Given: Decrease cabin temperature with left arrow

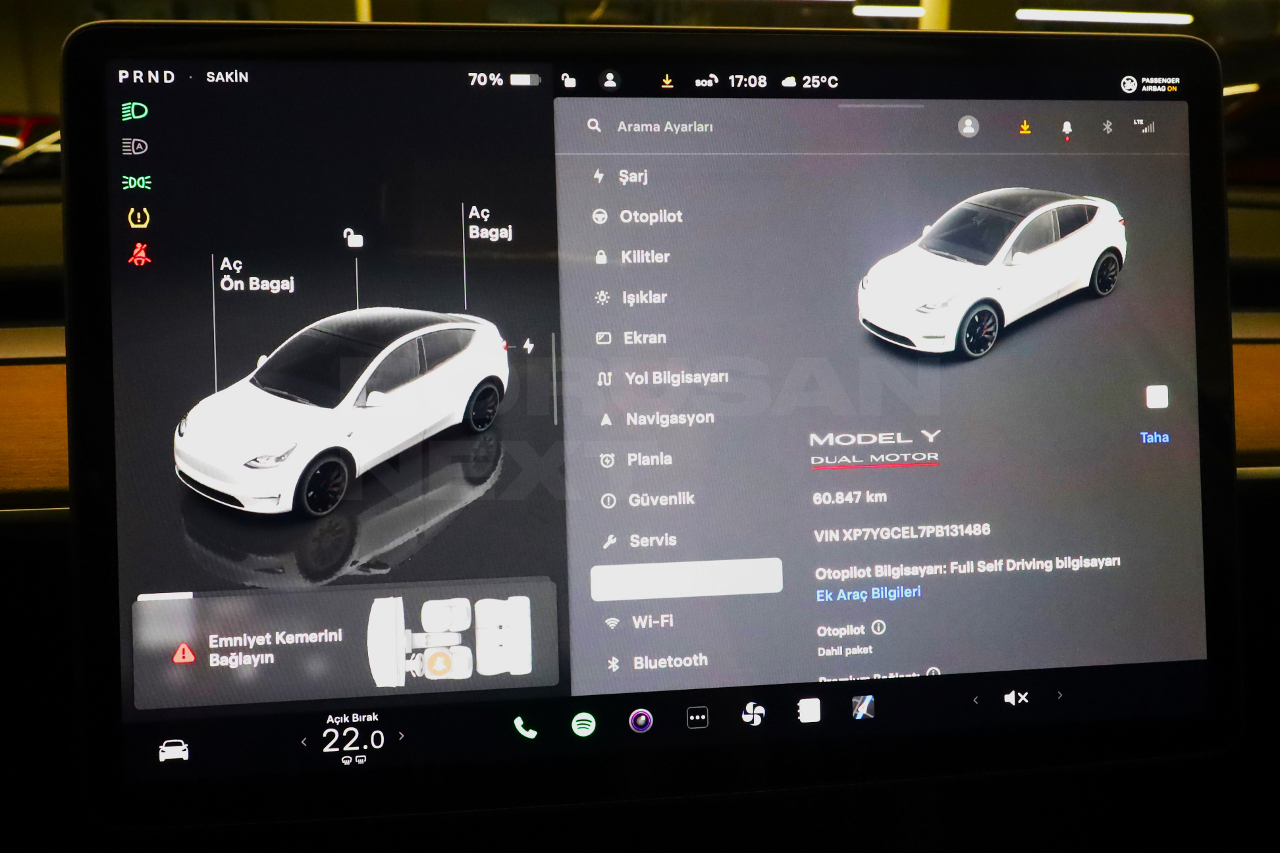Looking at the screenshot, I should coord(304,741).
